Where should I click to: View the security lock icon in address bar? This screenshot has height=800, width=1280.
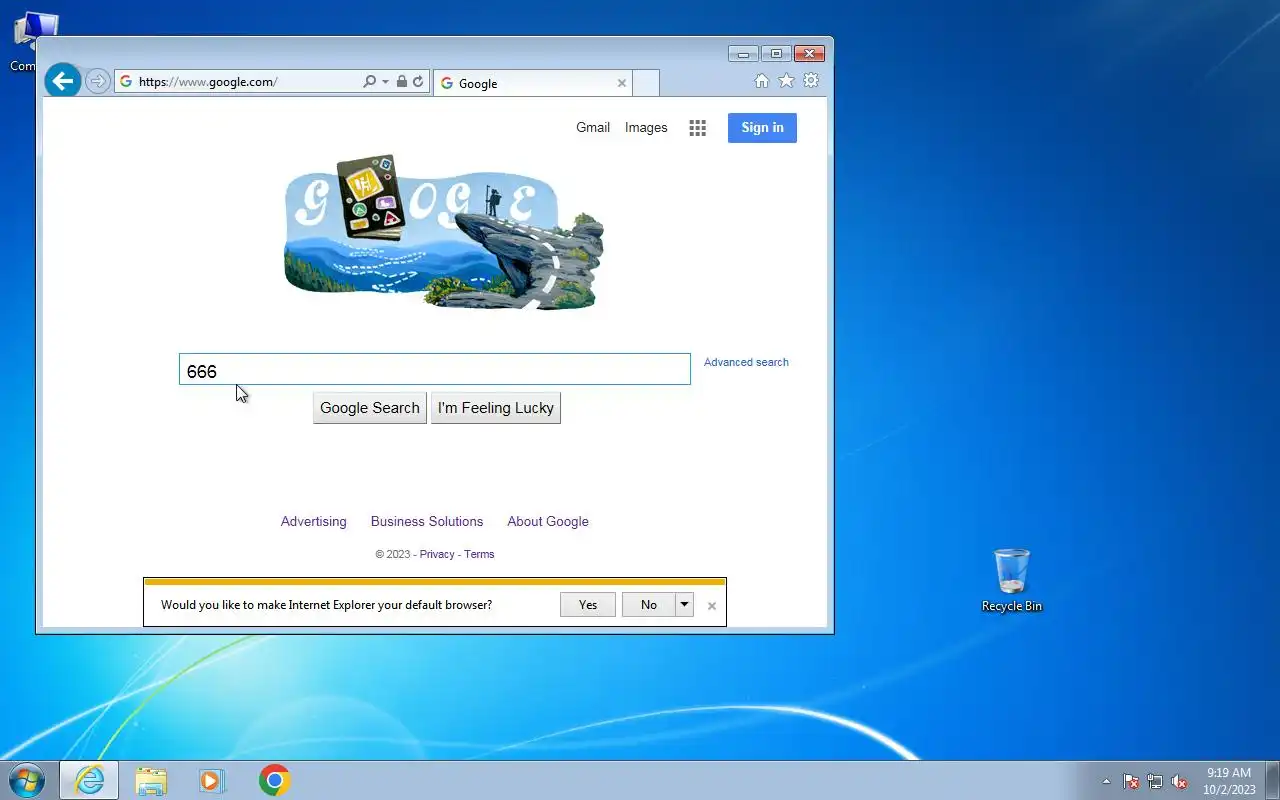[x=401, y=82]
